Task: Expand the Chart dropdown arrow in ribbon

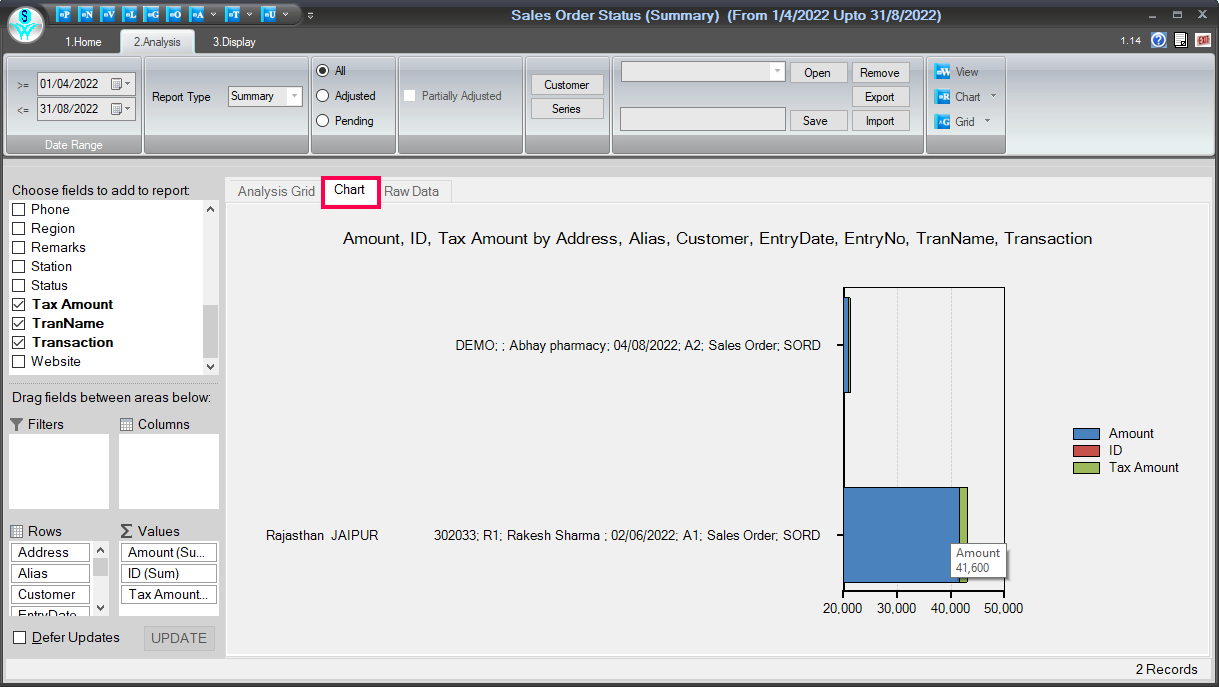Action: tap(993, 96)
